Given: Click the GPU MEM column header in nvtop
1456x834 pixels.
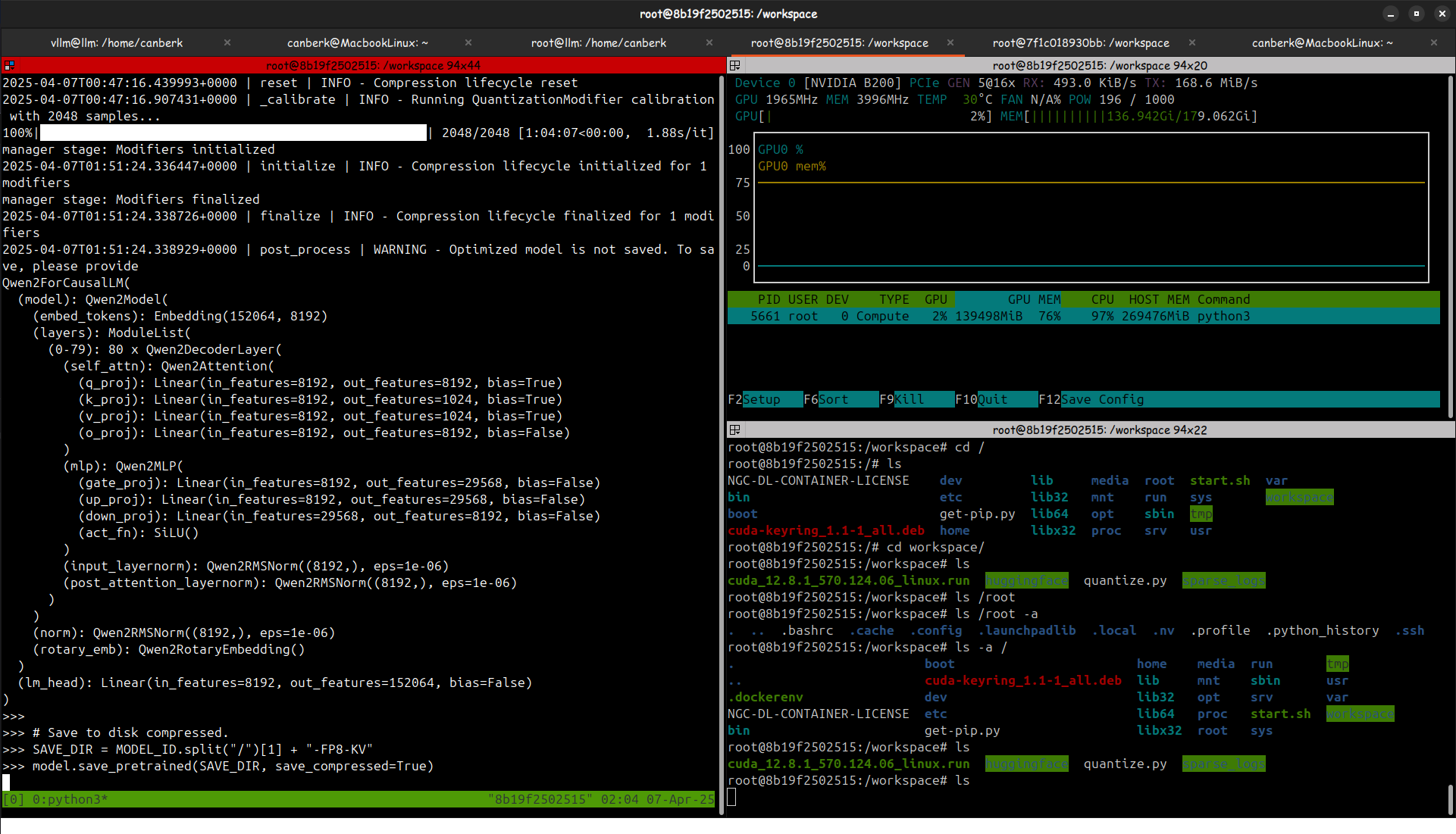Looking at the screenshot, I should pos(1034,300).
